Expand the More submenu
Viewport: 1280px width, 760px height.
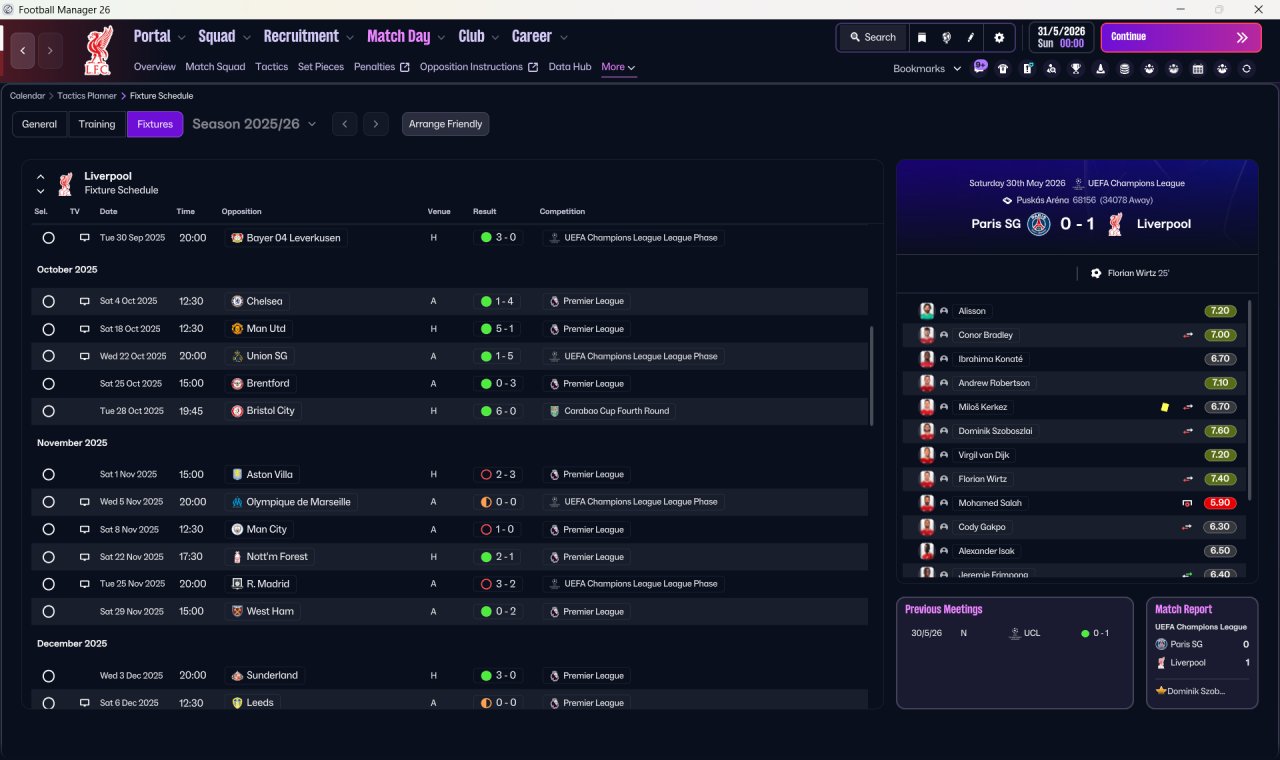(618, 67)
